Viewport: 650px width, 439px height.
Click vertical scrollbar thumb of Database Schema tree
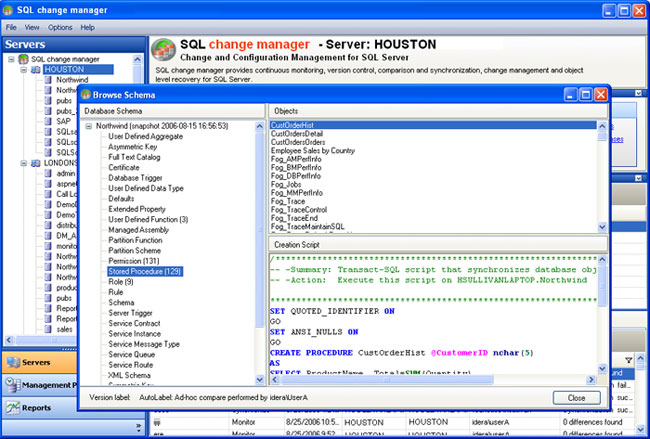(x=260, y=230)
